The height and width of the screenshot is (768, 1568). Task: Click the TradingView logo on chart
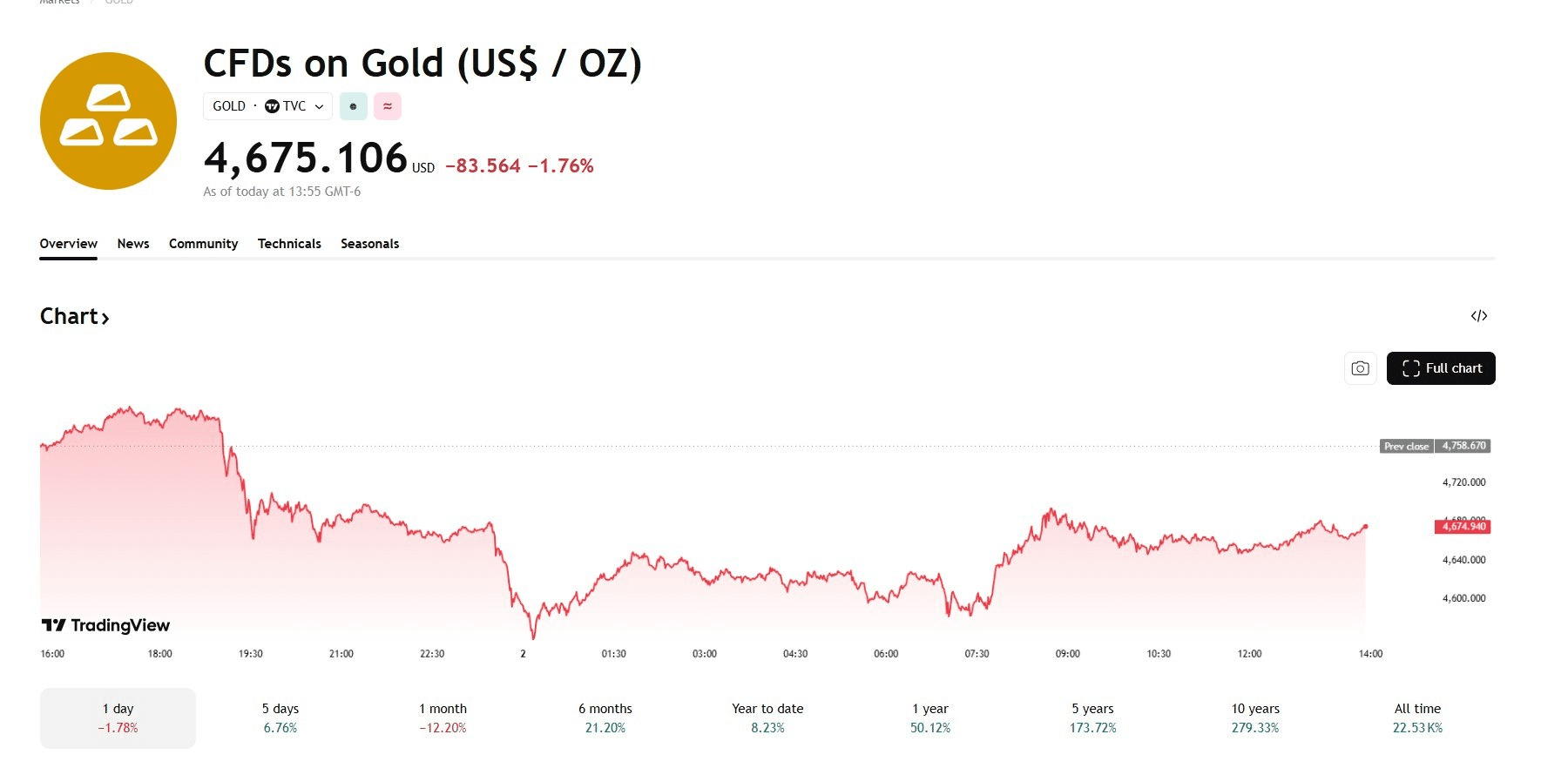106,625
